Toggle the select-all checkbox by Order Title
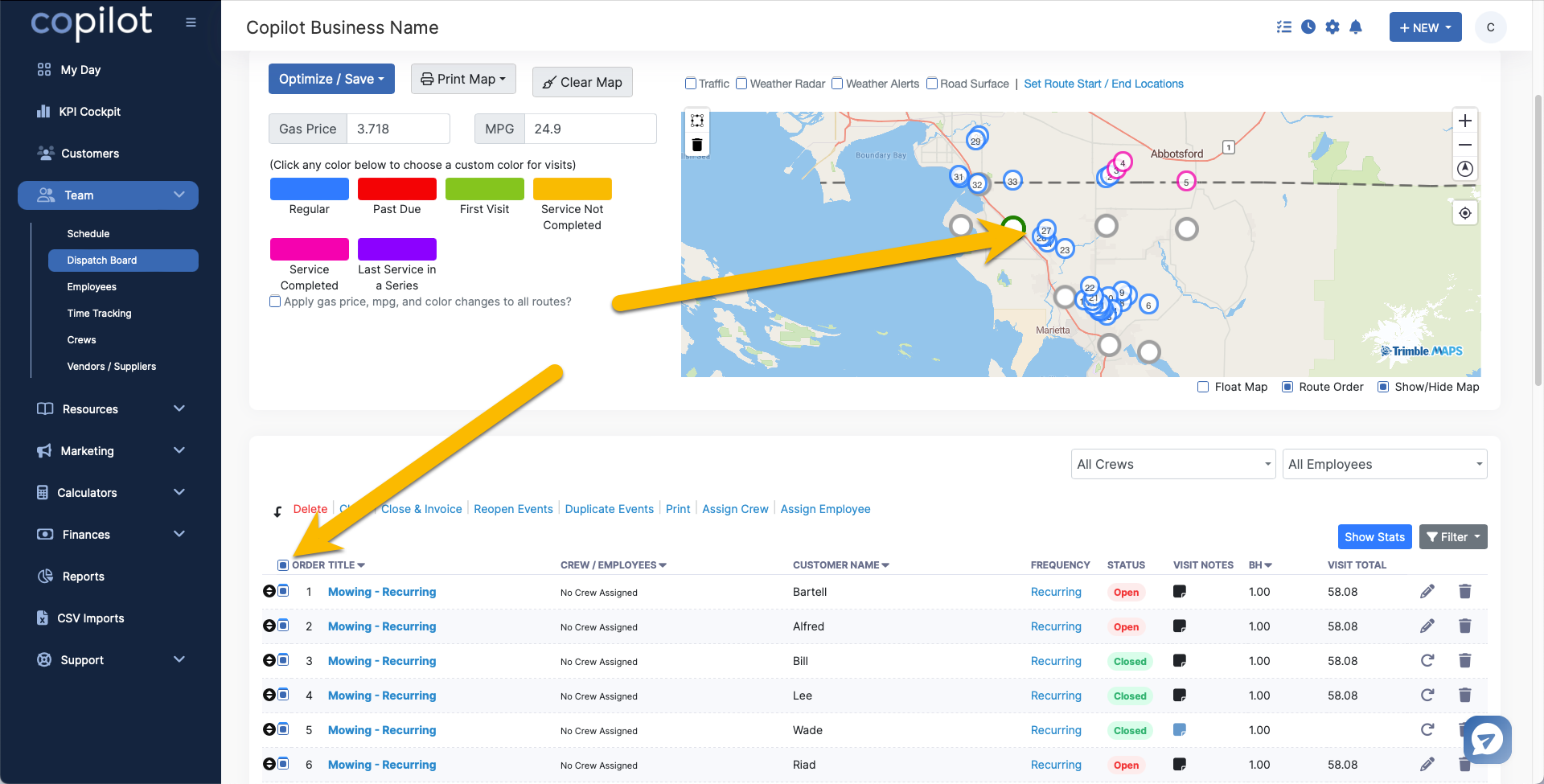 click(283, 565)
